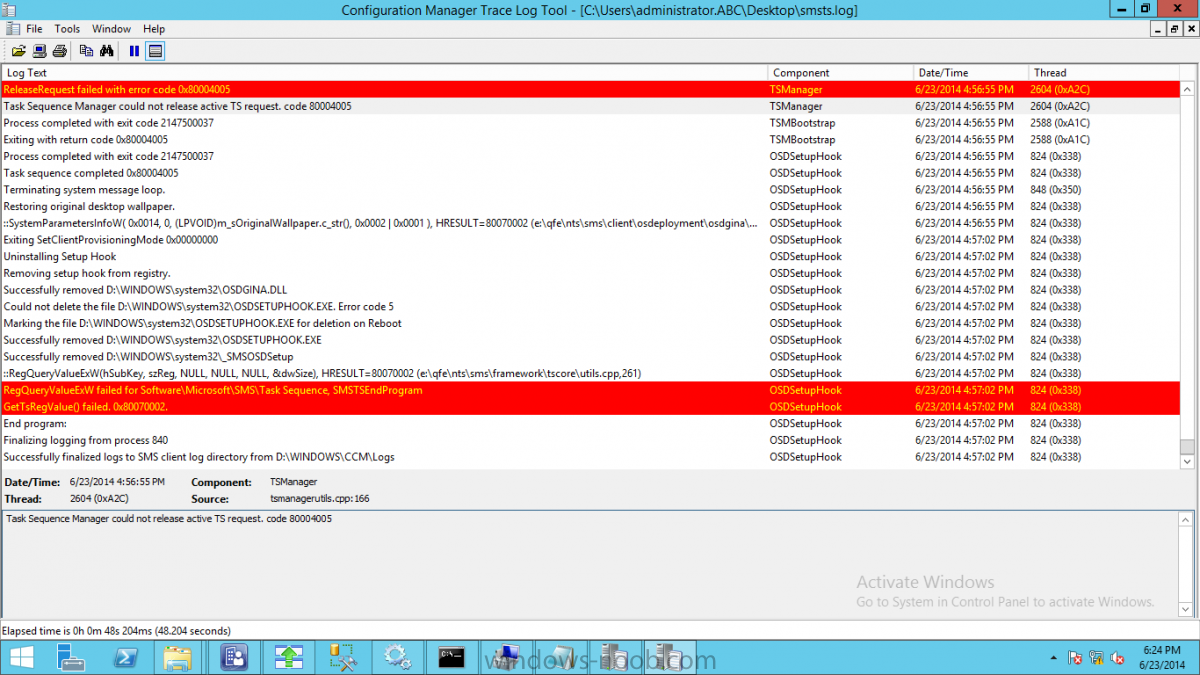
Task: Click the Action Center flag tray icon
Action: [1075, 658]
